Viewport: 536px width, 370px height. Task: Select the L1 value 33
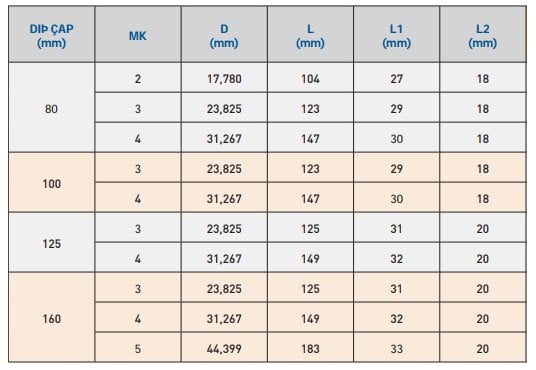pyautogui.click(x=397, y=348)
